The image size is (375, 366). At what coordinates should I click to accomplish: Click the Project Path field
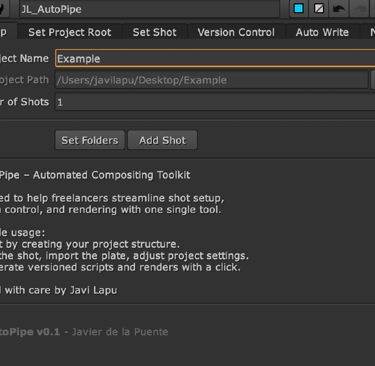212,80
